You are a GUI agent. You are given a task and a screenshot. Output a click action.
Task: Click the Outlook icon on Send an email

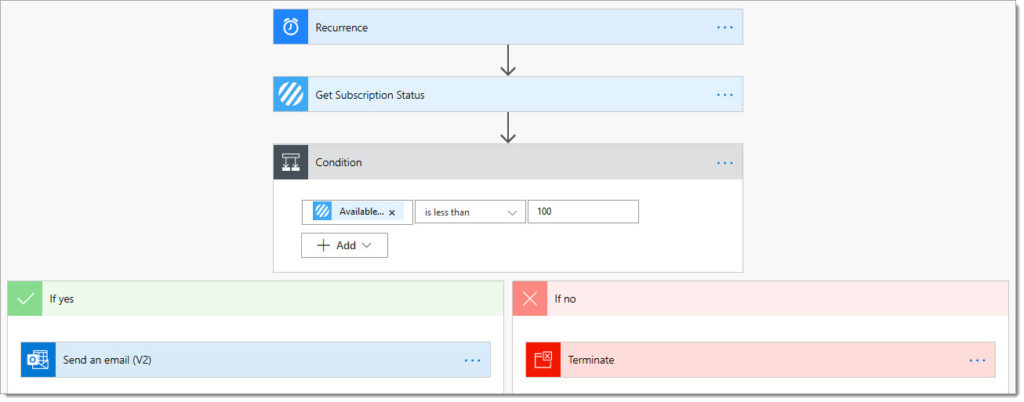39,360
